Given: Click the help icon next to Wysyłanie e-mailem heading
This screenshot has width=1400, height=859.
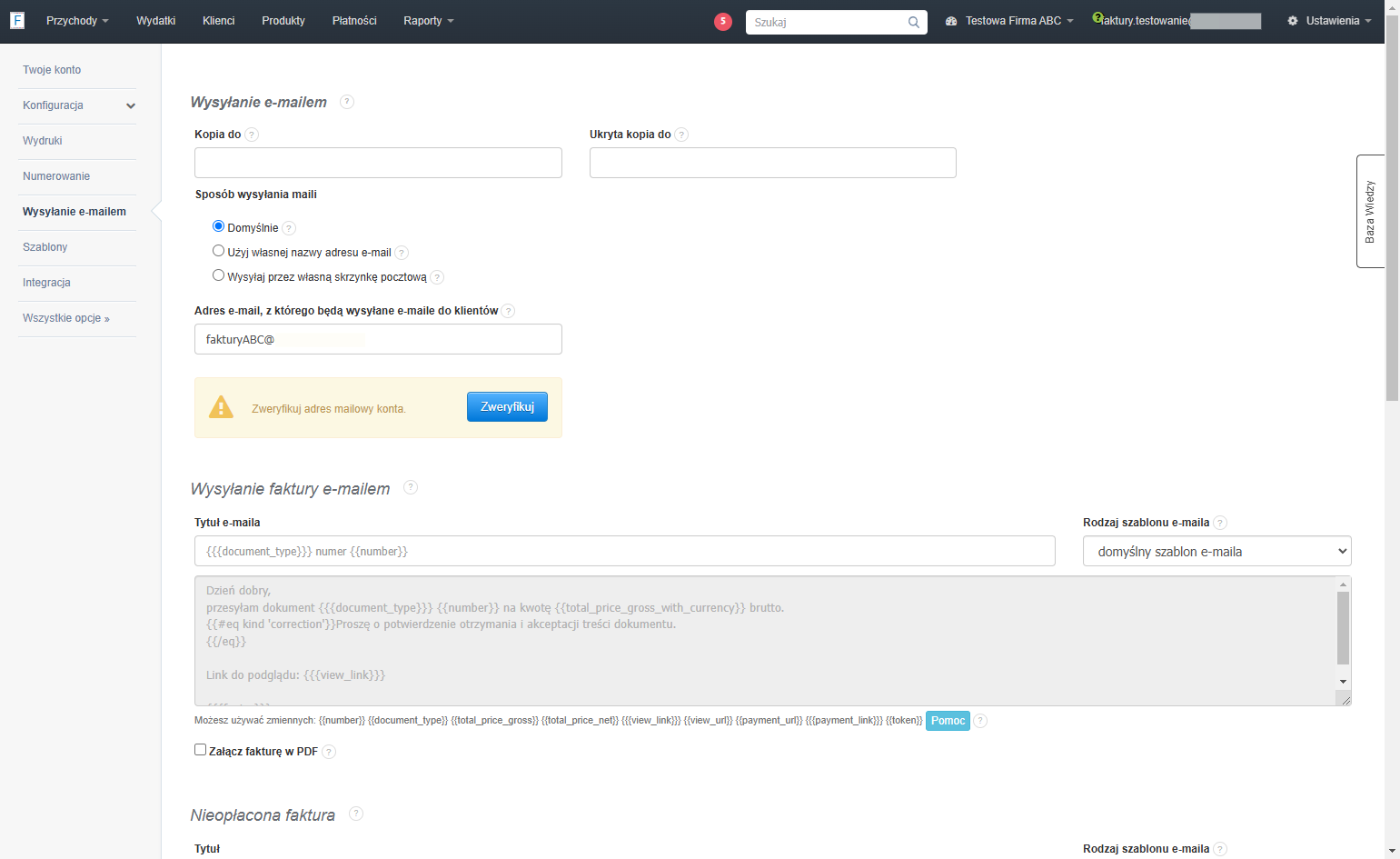Looking at the screenshot, I should [347, 102].
